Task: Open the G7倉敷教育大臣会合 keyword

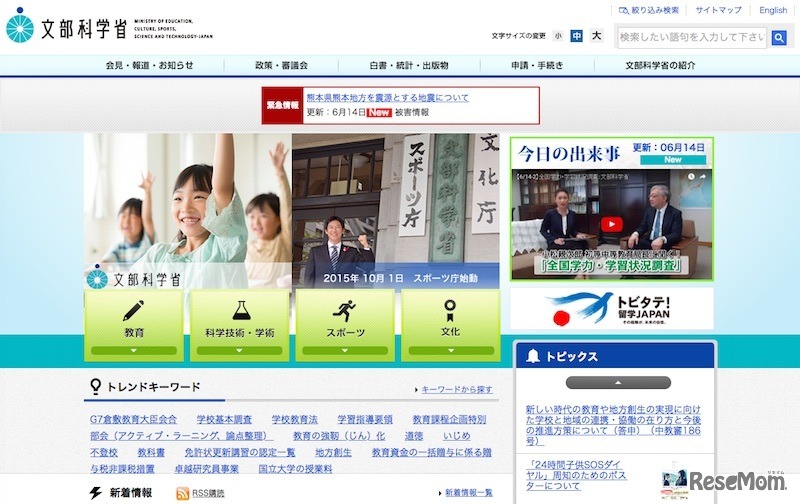Action: [133, 419]
